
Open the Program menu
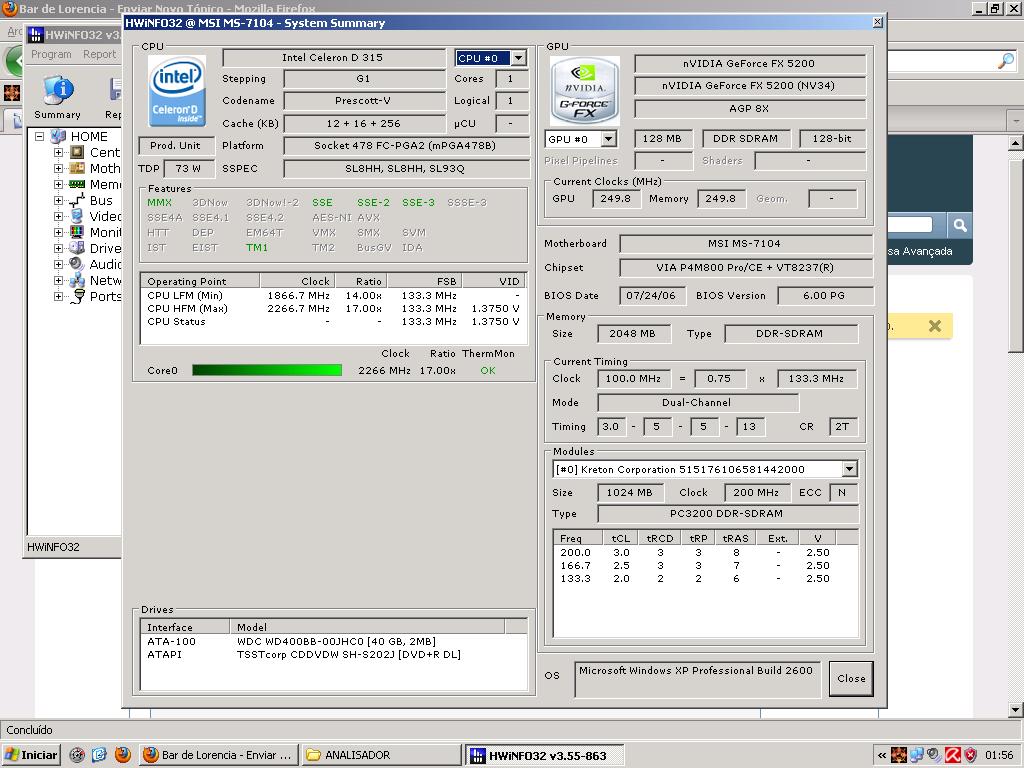[51, 54]
